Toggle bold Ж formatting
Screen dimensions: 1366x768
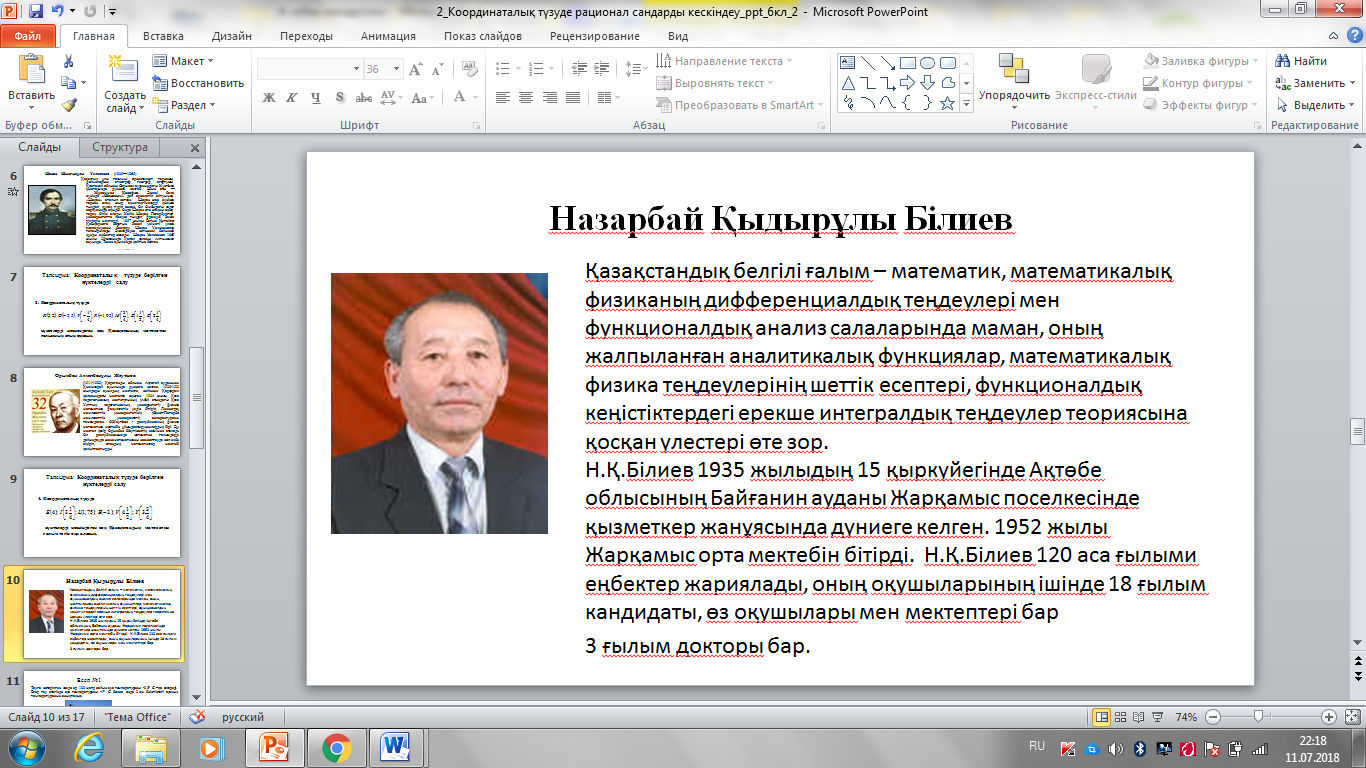pos(268,98)
